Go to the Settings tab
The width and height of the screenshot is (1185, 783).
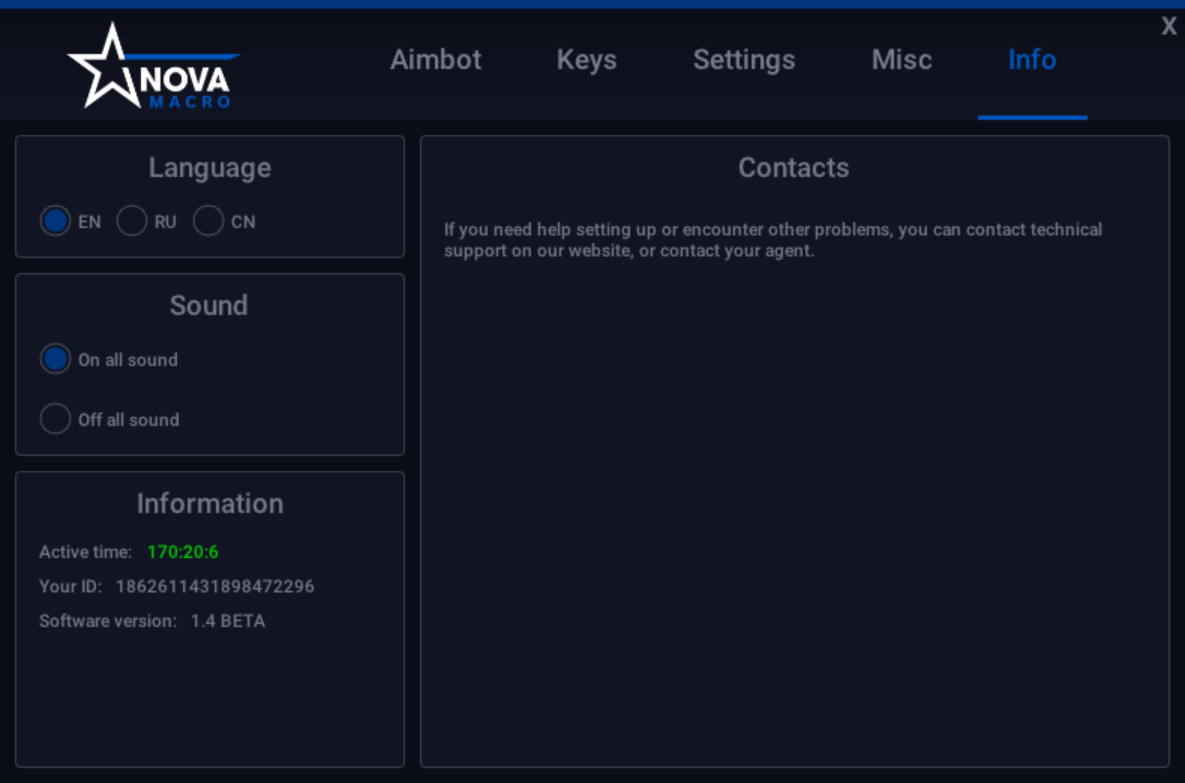pos(744,60)
